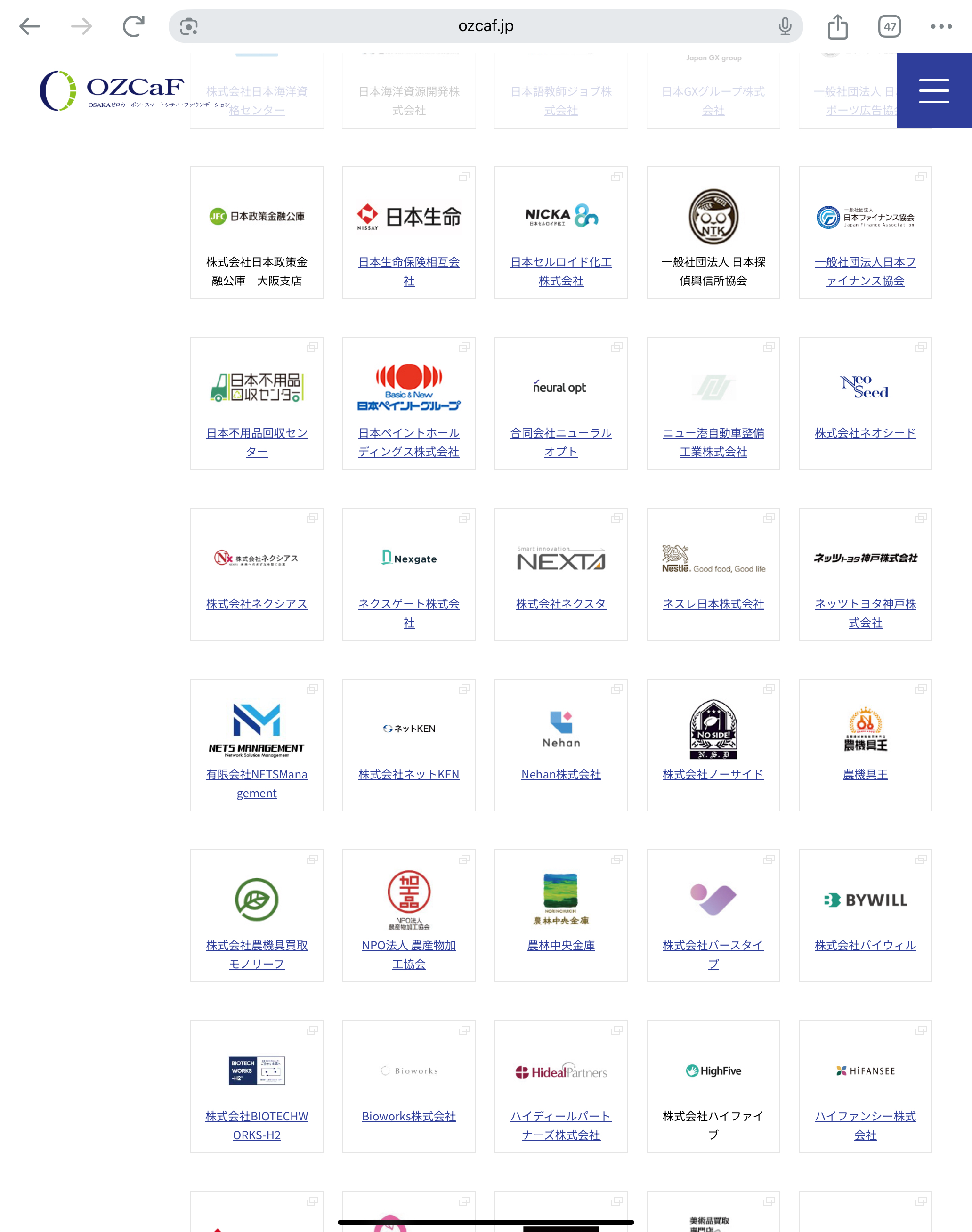Open the ネスレ日本株式会社 link
The image size is (972, 1232).
[713, 604]
